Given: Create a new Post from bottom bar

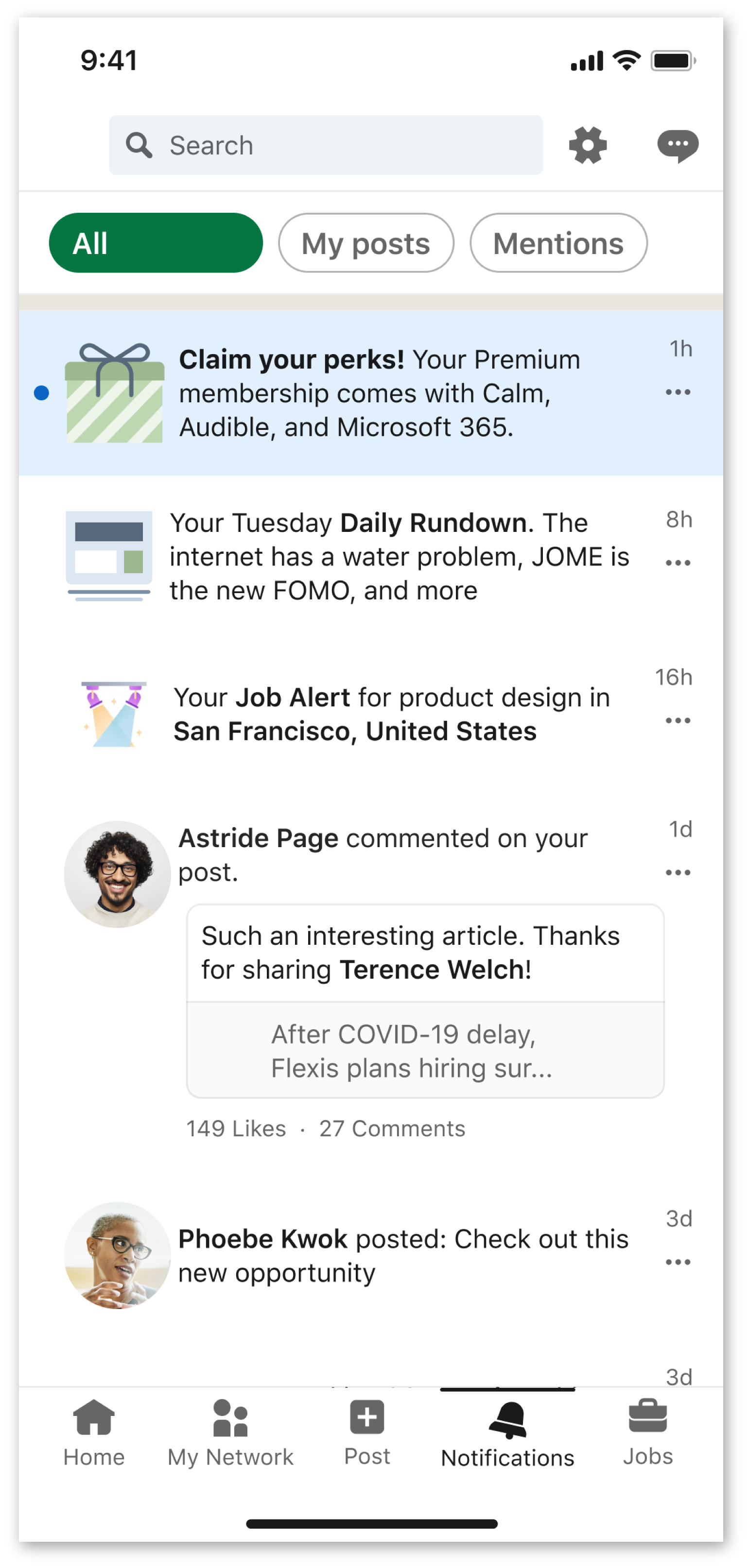Looking at the screenshot, I should [366, 1431].
